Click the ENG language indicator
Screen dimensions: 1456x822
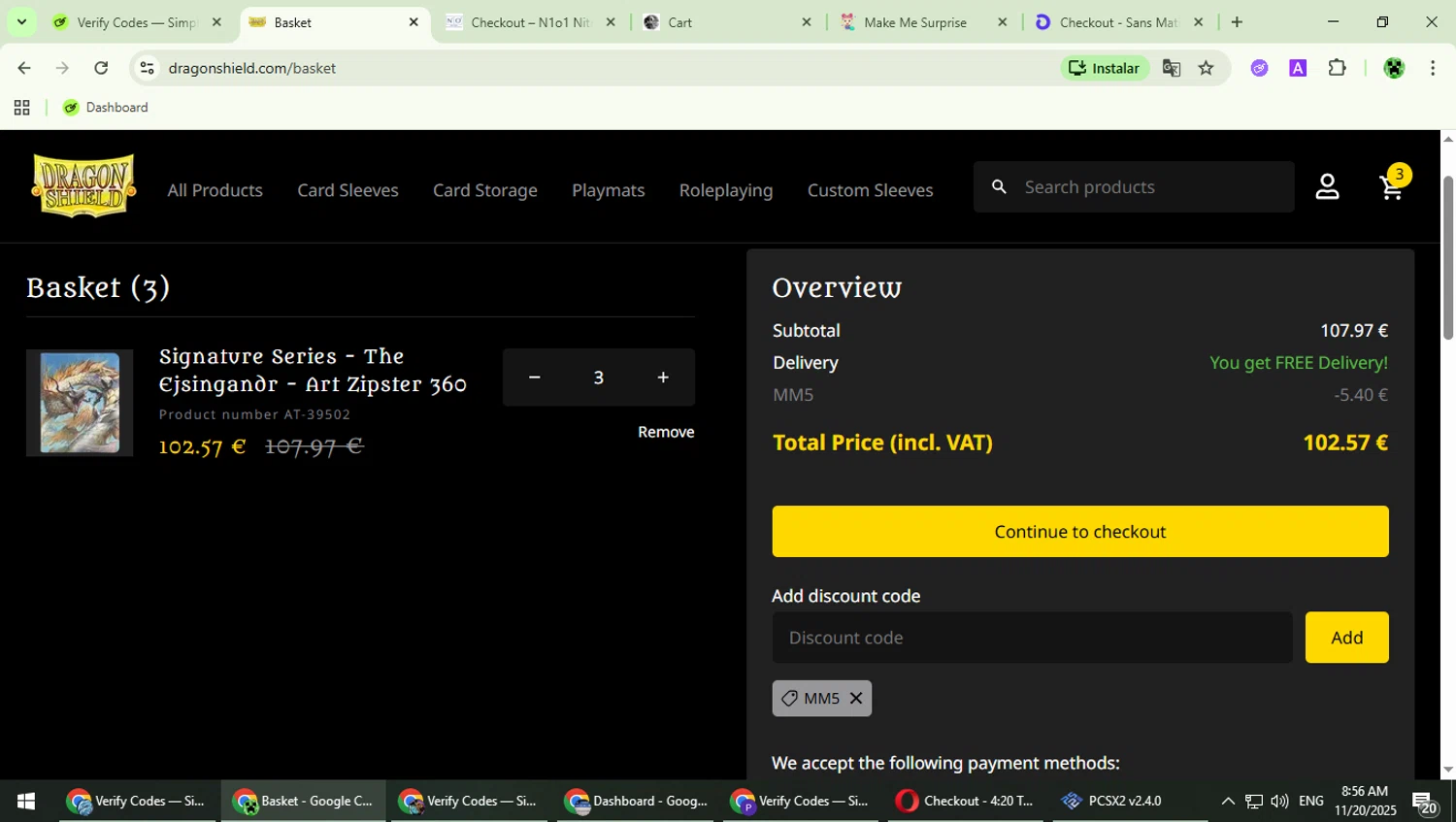click(x=1311, y=801)
